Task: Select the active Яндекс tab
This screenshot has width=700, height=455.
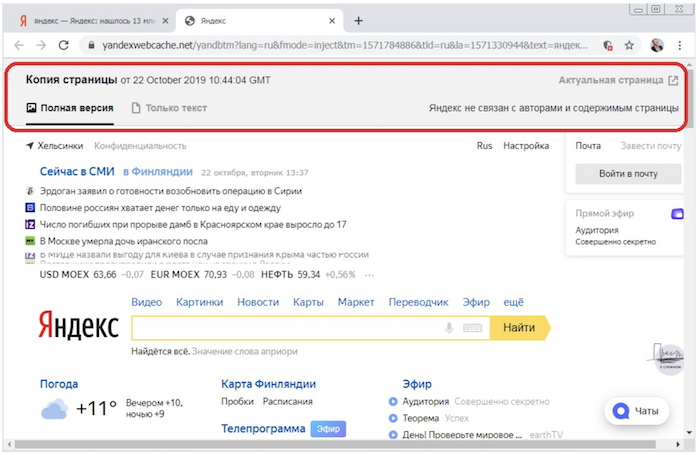Action: 260,21
